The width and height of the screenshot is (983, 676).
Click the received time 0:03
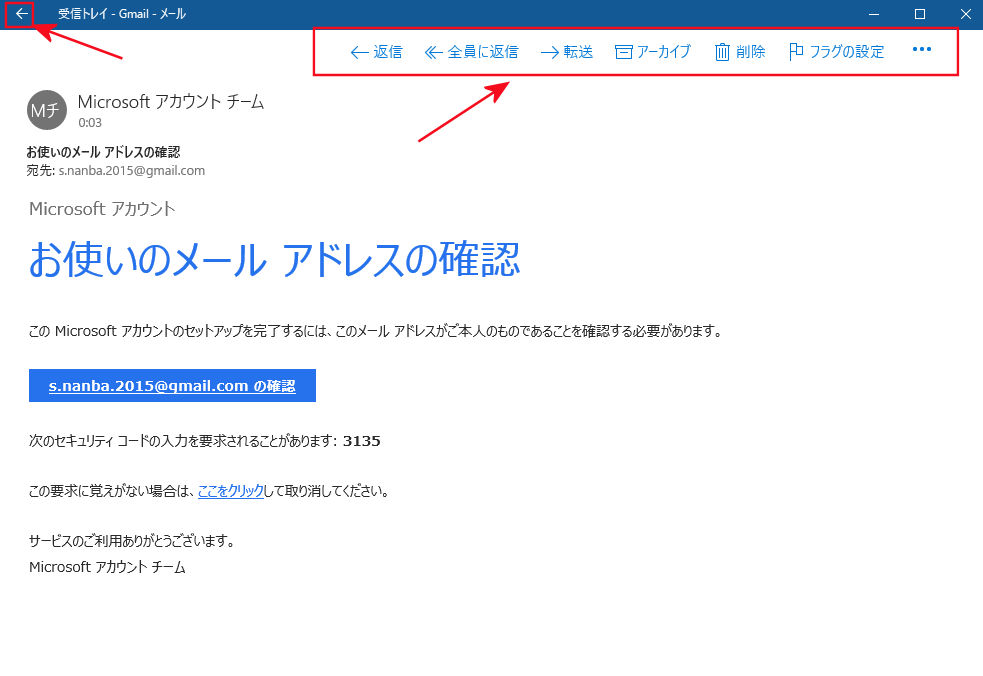(x=90, y=123)
